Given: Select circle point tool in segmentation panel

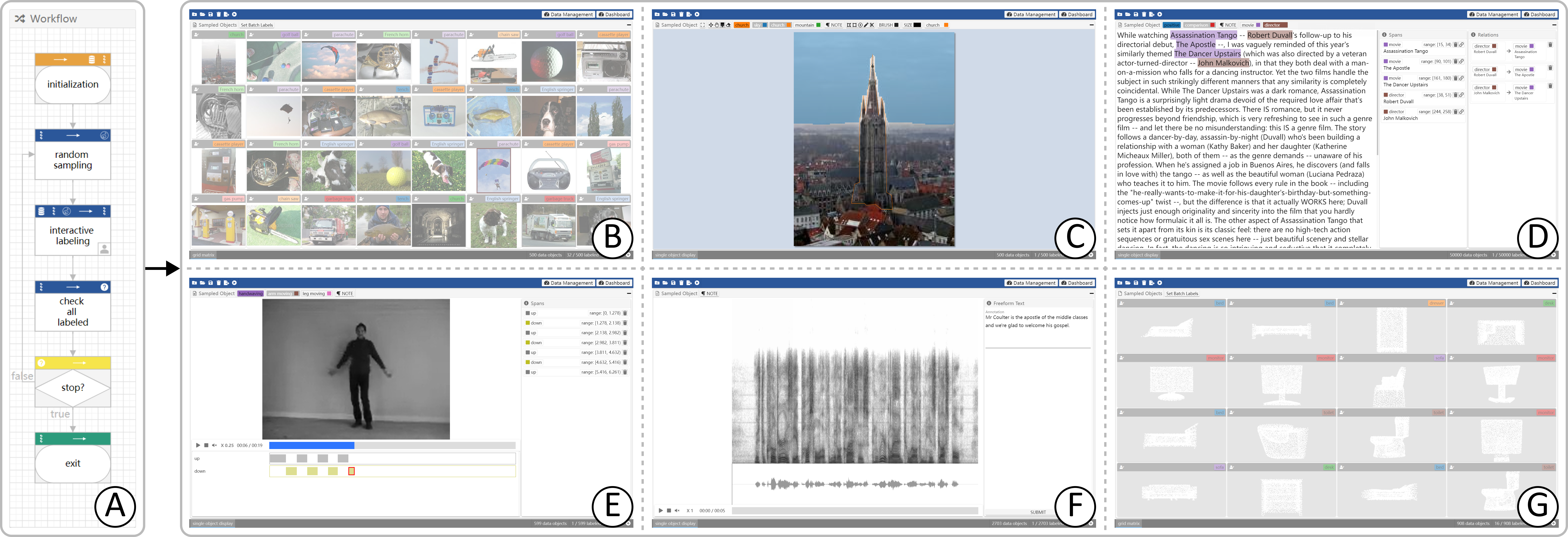Looking at the screenshot, I should tap(860, 25).
